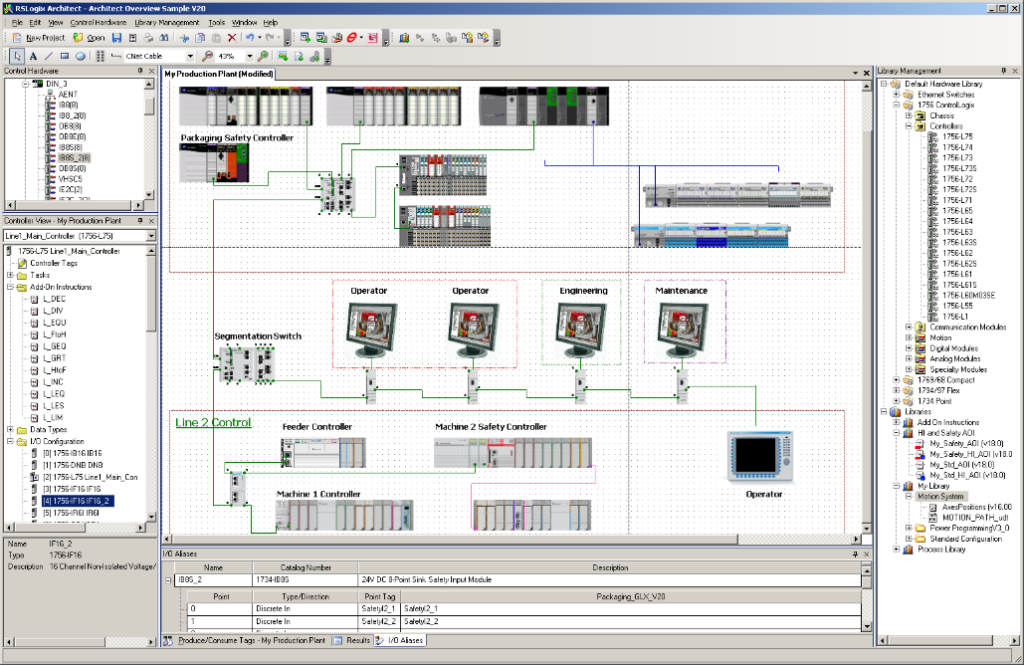Select the Text tool (letter A)
The width and height of the screenshot is (1024, 665).
(33, 57)
